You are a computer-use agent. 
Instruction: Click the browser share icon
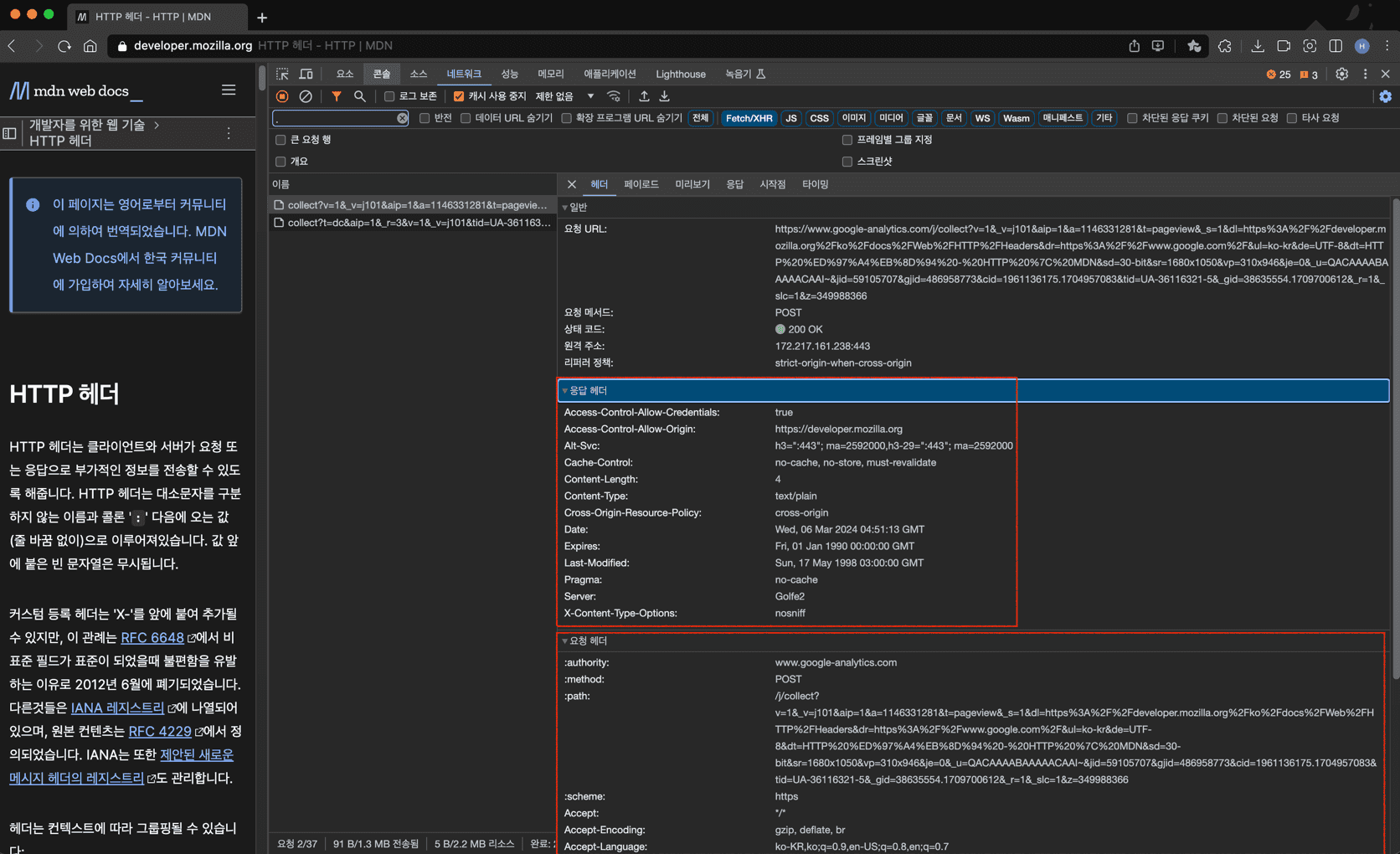[x=1135, y=46]
